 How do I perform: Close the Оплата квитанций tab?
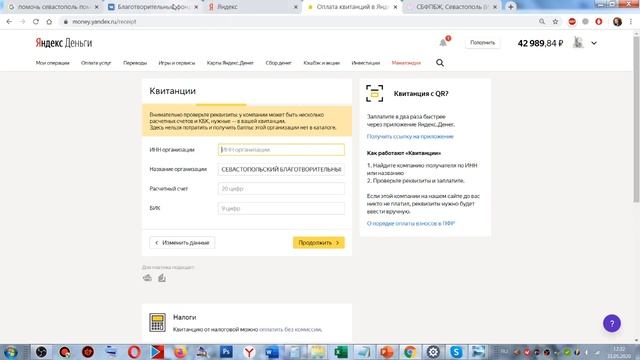tap(395, 7)
